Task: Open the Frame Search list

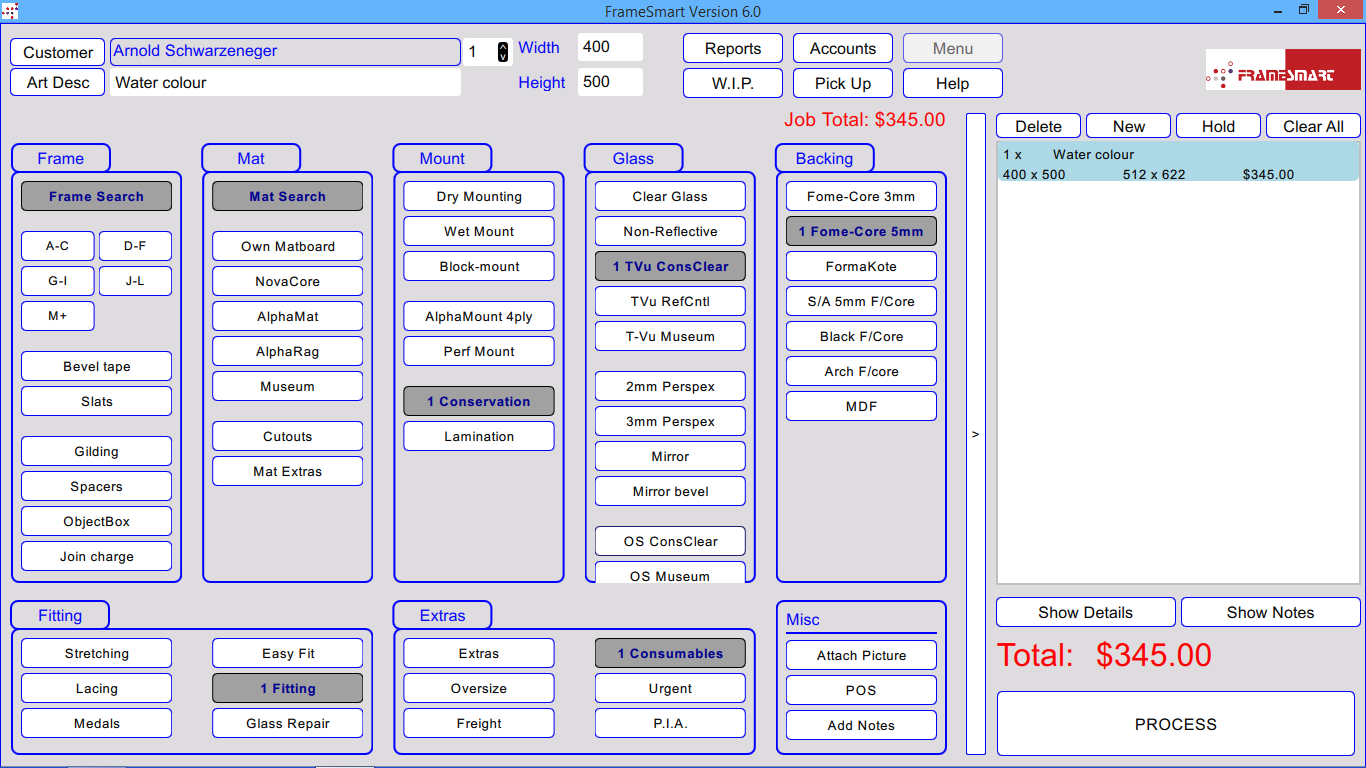Action: [96, 197]
